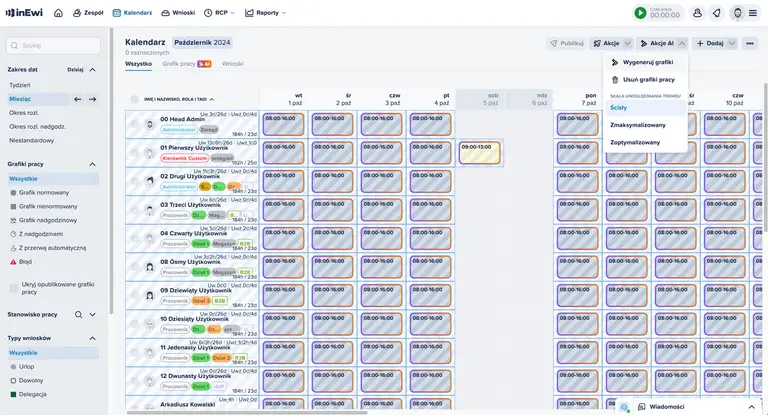Click search icon in Stanowisko pracy
The height and width of the screenshot is (415, 768).
[x=77, y=314]
